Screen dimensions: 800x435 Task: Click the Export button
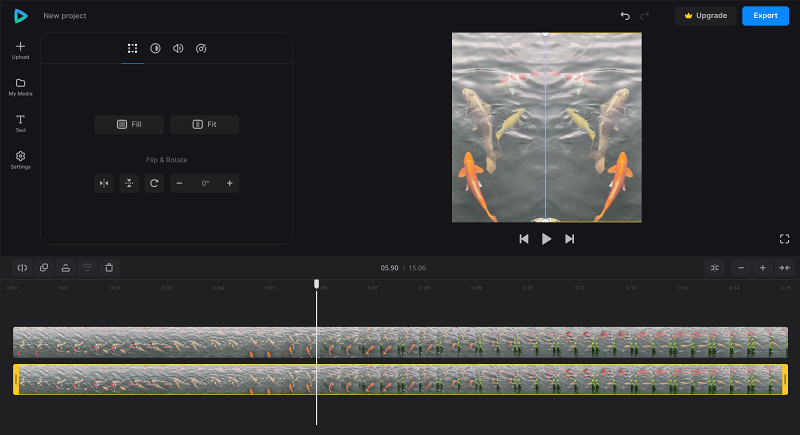tap(765, 16)
